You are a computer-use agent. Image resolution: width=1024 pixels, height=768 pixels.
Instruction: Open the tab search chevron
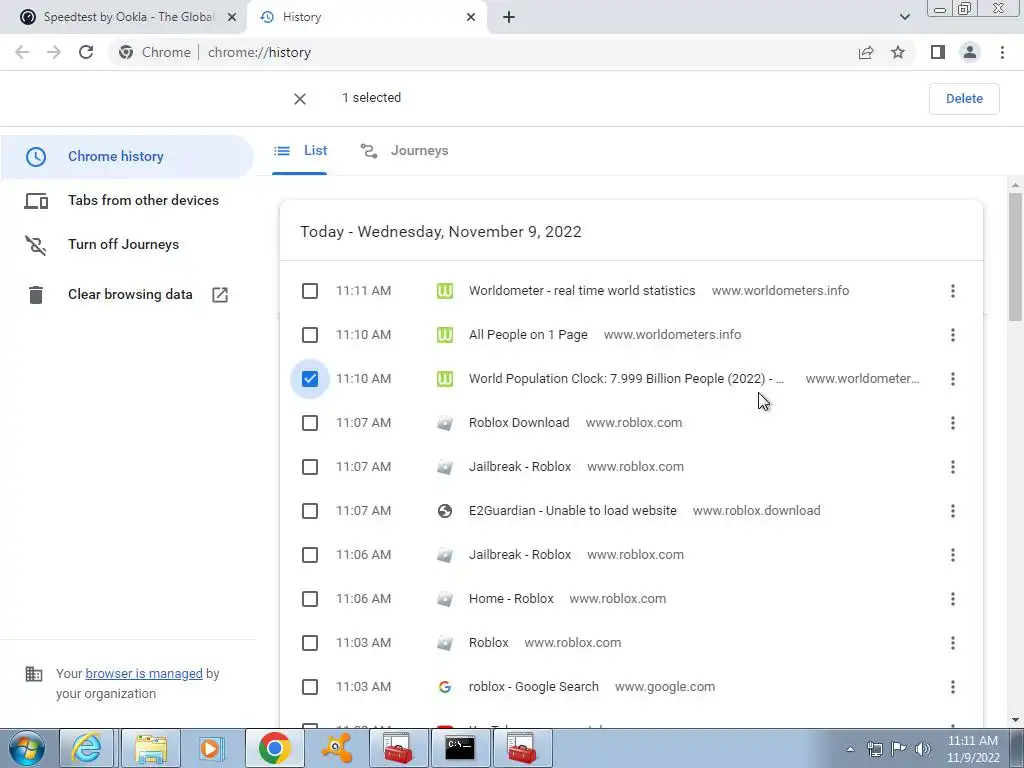point(904,17)
